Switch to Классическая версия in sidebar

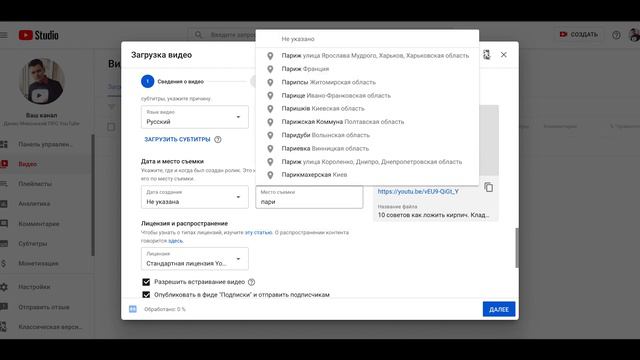(x=46, y=327)
